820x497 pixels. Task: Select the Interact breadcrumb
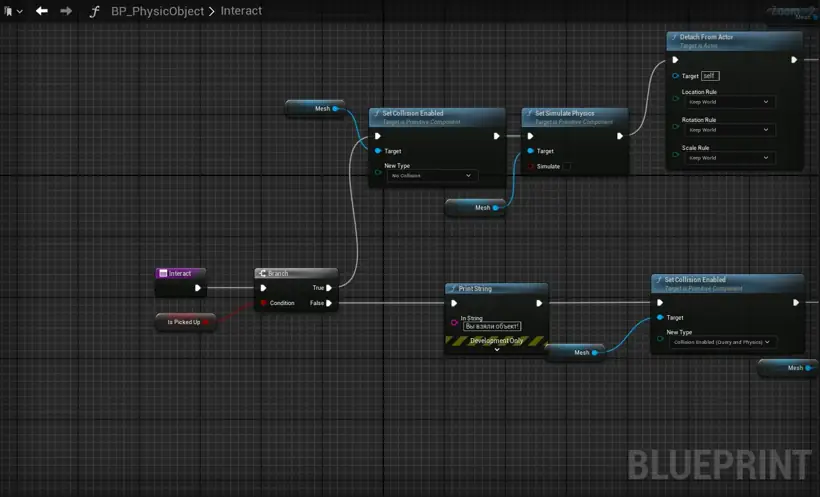pyautogui.click(x=241, y=10)
